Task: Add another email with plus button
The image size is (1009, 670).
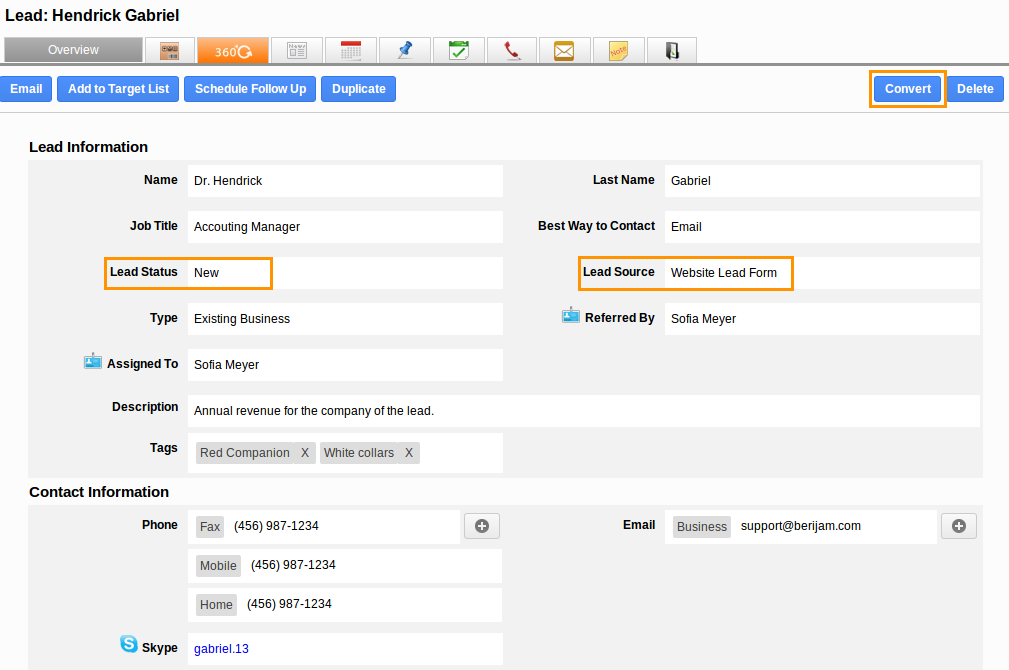Action: pyautogui.click(x=958, y=526)
